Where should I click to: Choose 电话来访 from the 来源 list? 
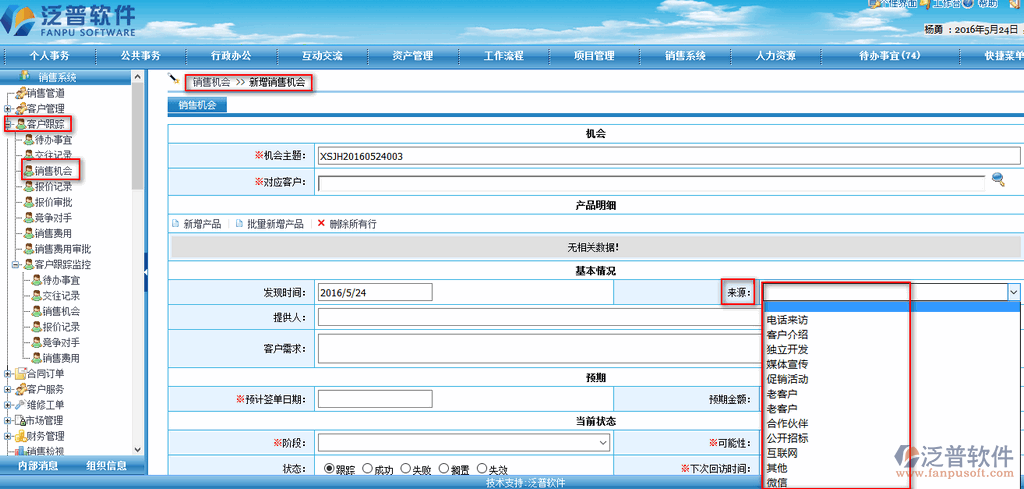[787, 320]
